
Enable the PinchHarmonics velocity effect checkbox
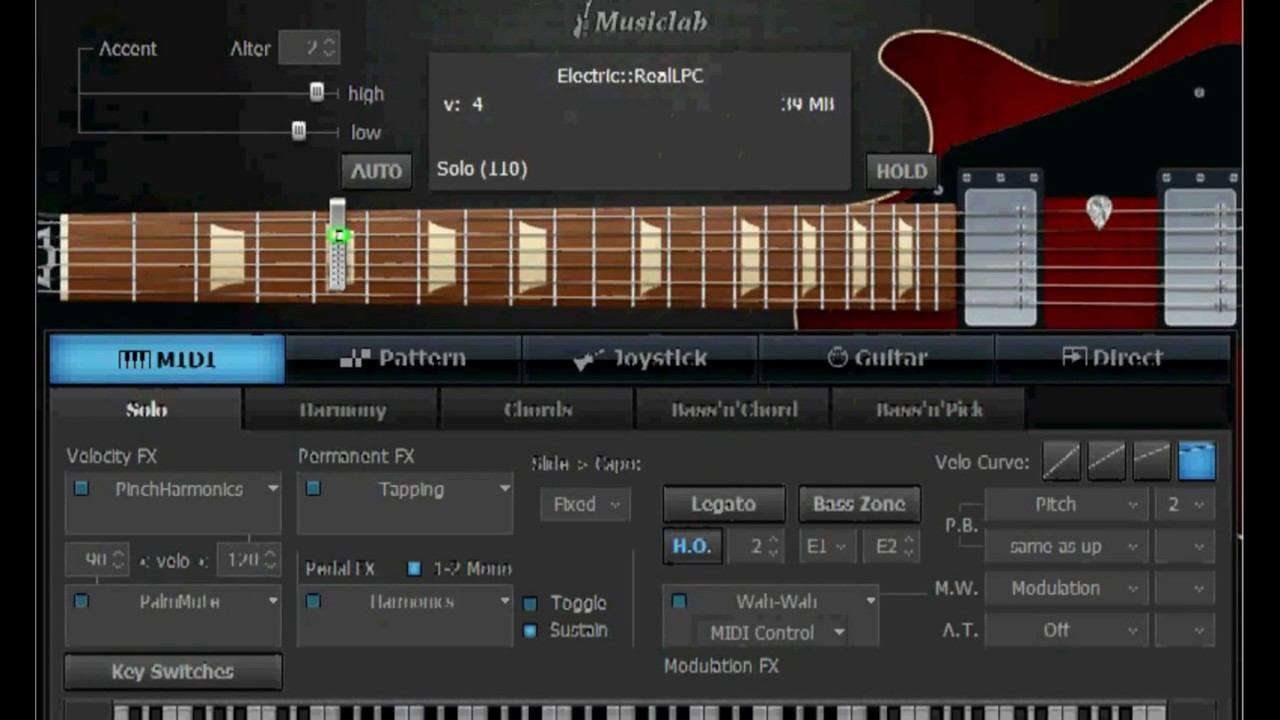(x=81, y=489)
